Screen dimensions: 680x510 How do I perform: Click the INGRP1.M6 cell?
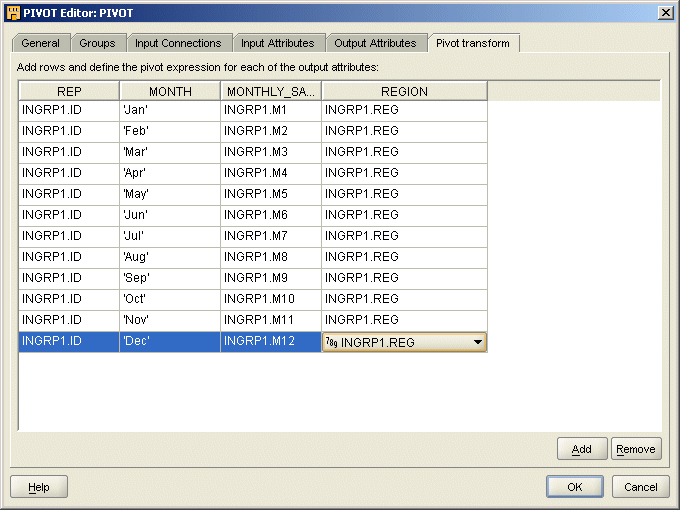[x=271, y=216]
